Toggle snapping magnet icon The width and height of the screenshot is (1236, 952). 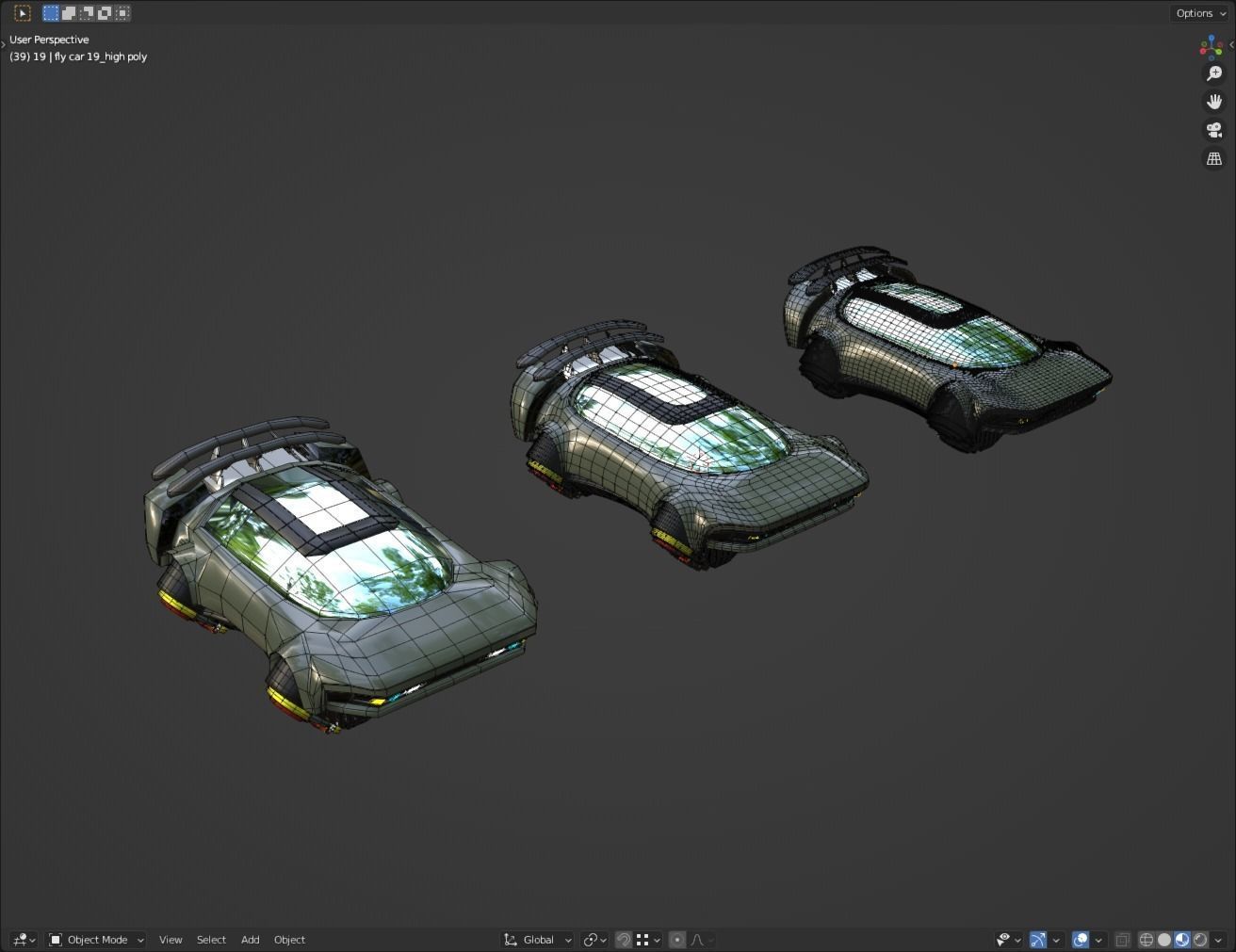[624, 940]
